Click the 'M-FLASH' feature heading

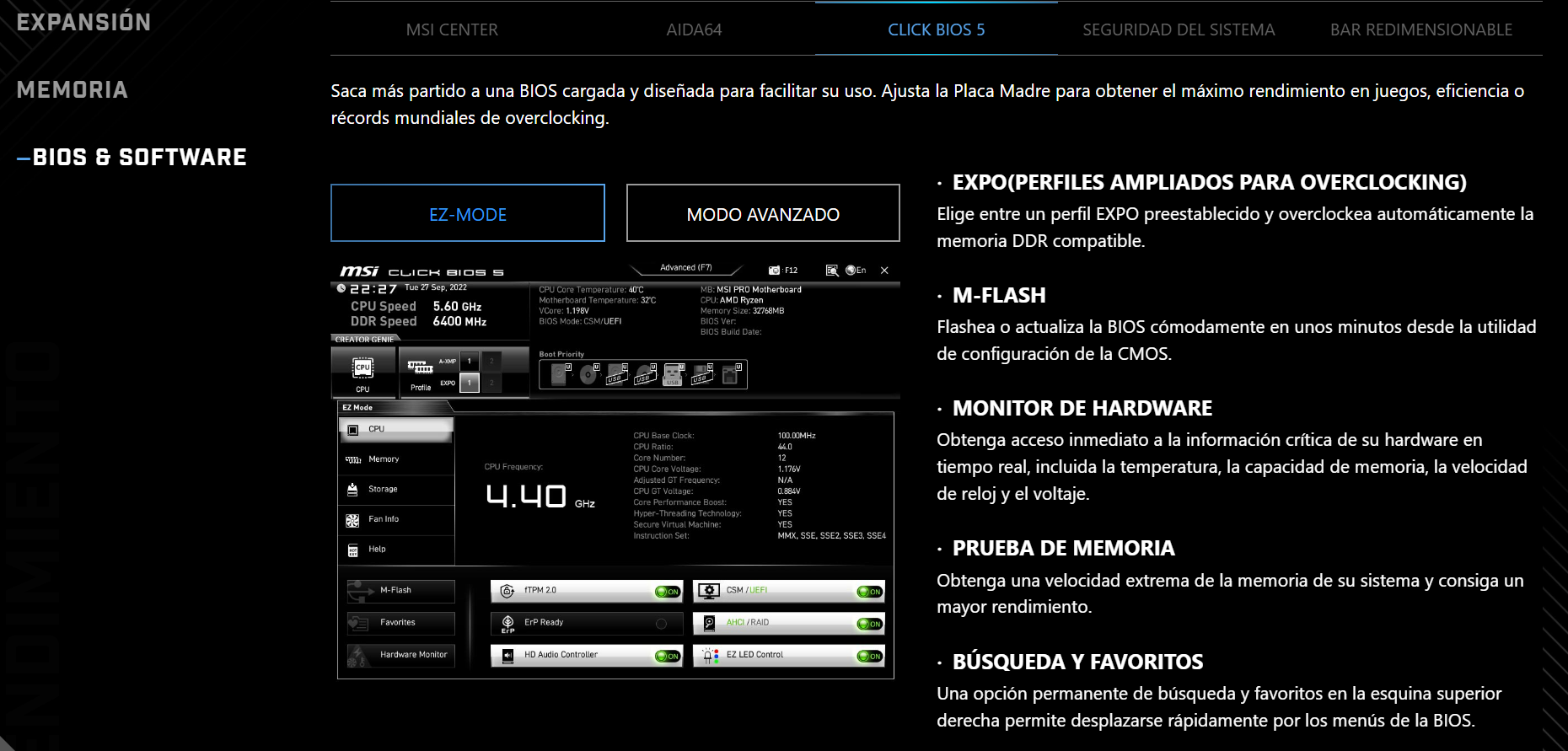coord(999,295)
